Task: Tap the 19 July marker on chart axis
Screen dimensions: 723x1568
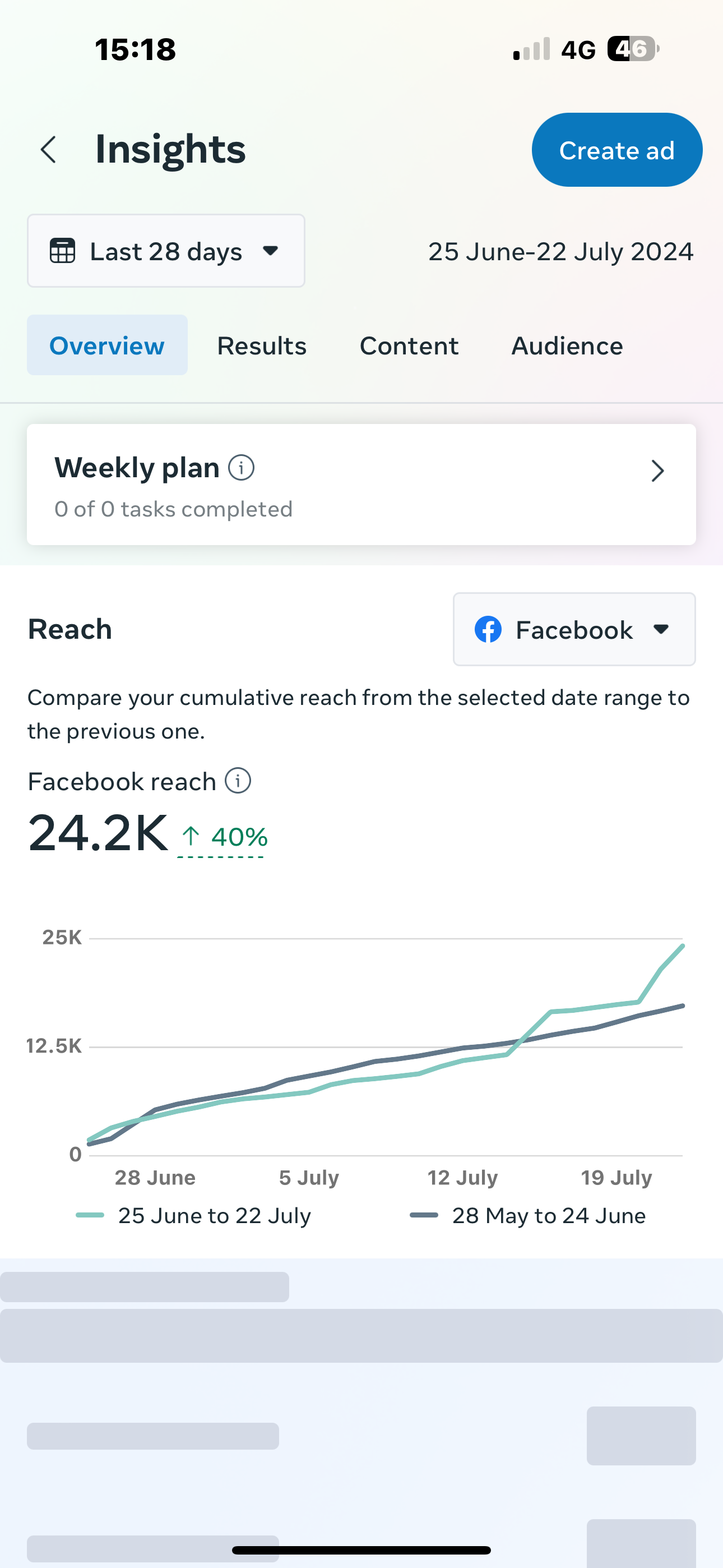Action: point(617,1177)
